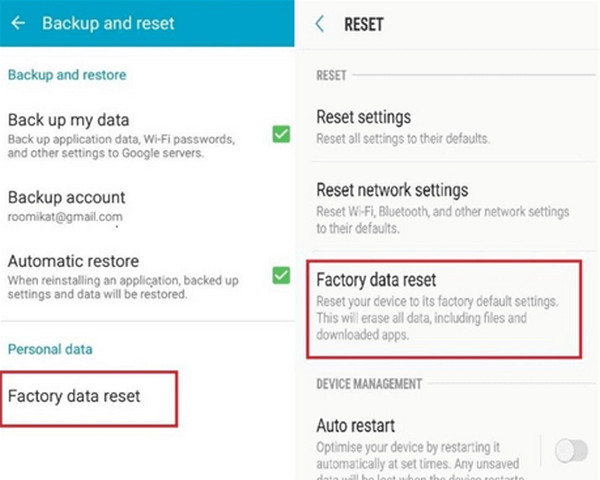Tap Factory data reset under Personal data

click(75, 396)
